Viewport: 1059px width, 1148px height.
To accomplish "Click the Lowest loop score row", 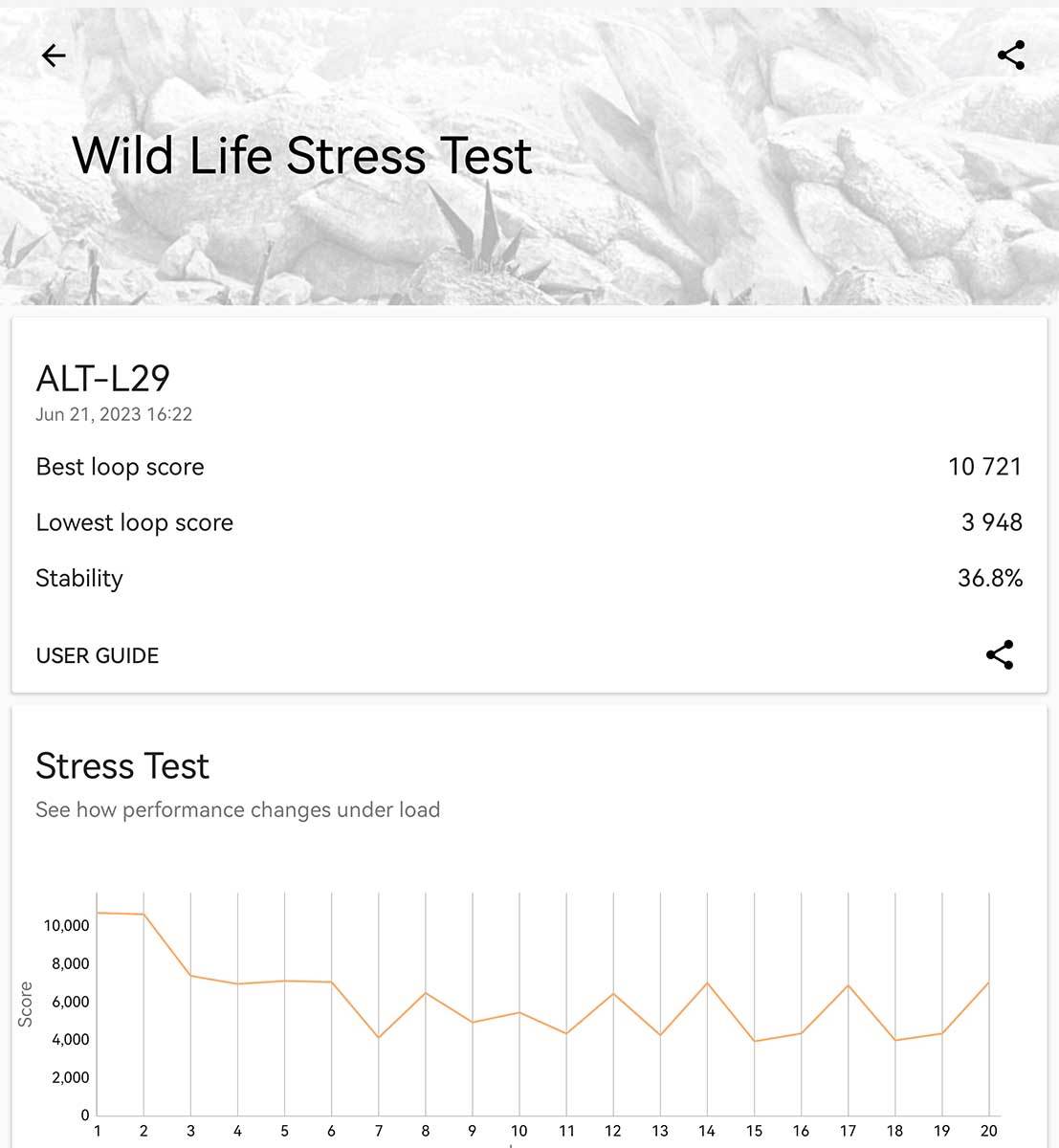I will (134, 522).
